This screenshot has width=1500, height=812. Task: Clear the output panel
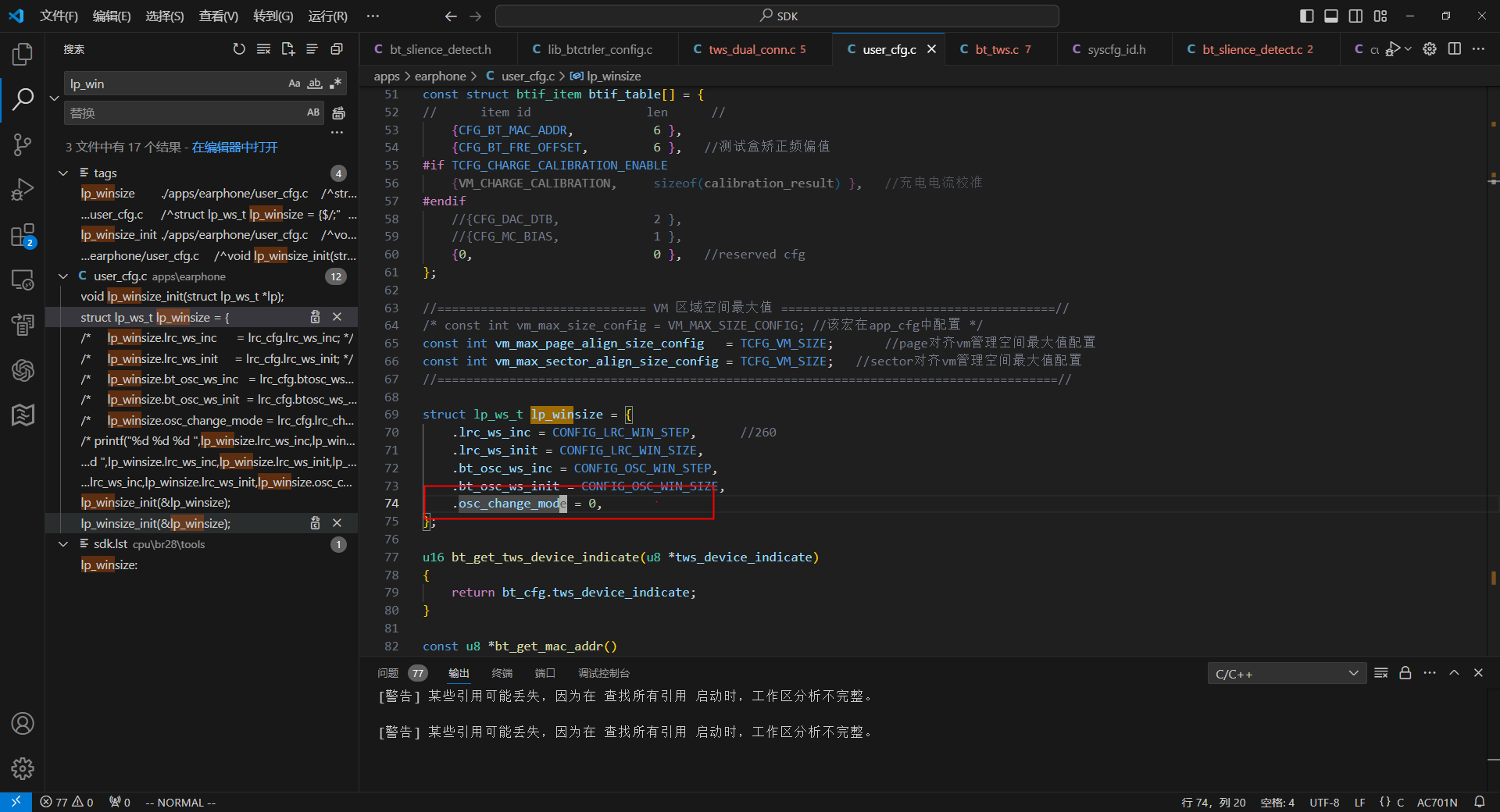[x=1381, y=673]
